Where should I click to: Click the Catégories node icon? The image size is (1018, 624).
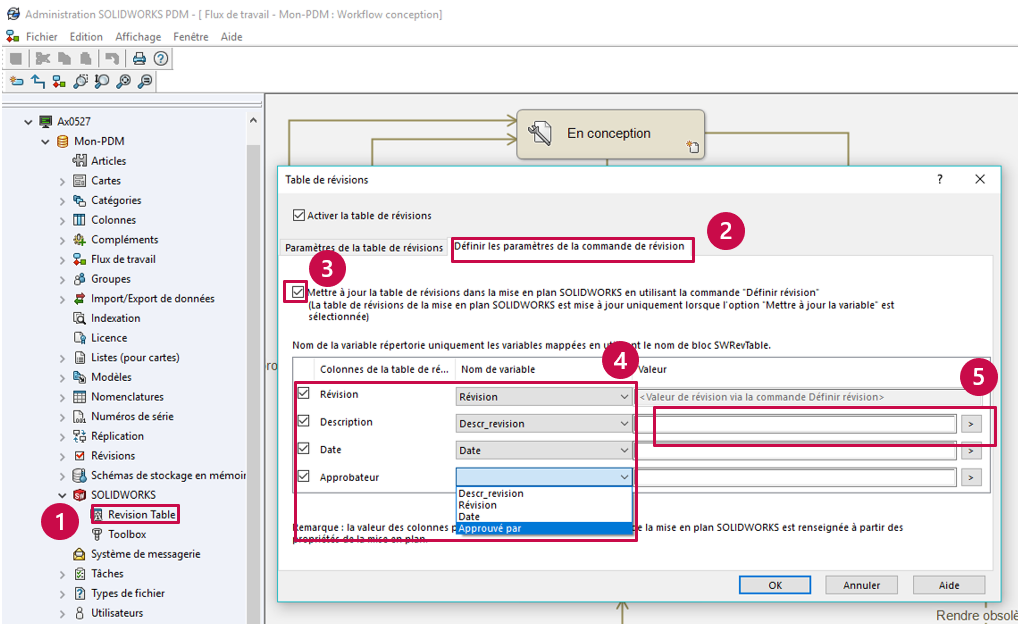79,200
